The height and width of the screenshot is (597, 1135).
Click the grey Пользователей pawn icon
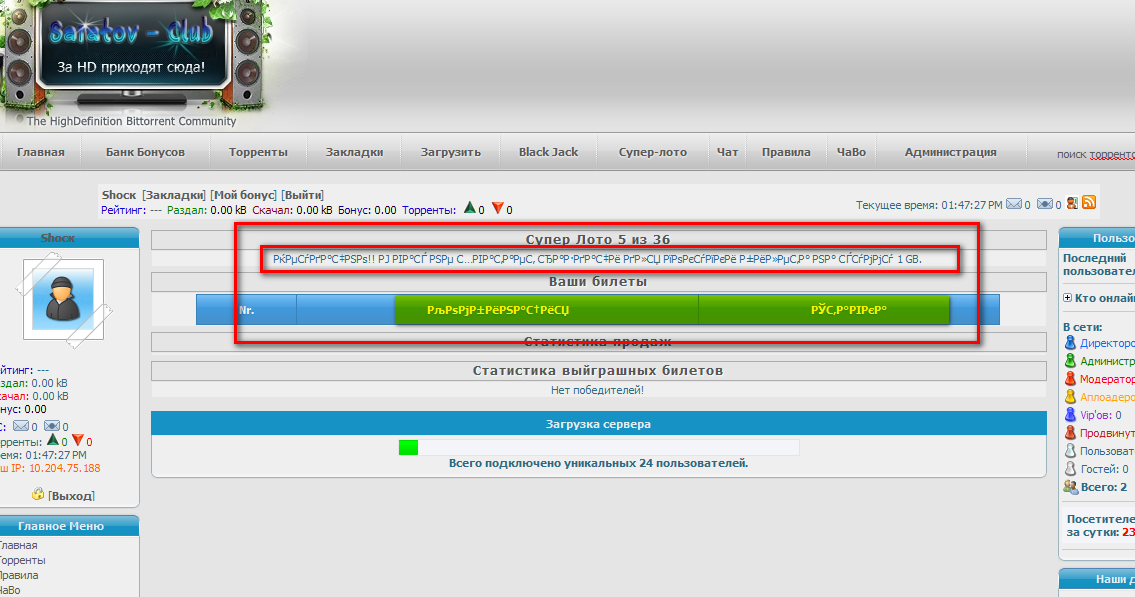[x=1070, y=451]
